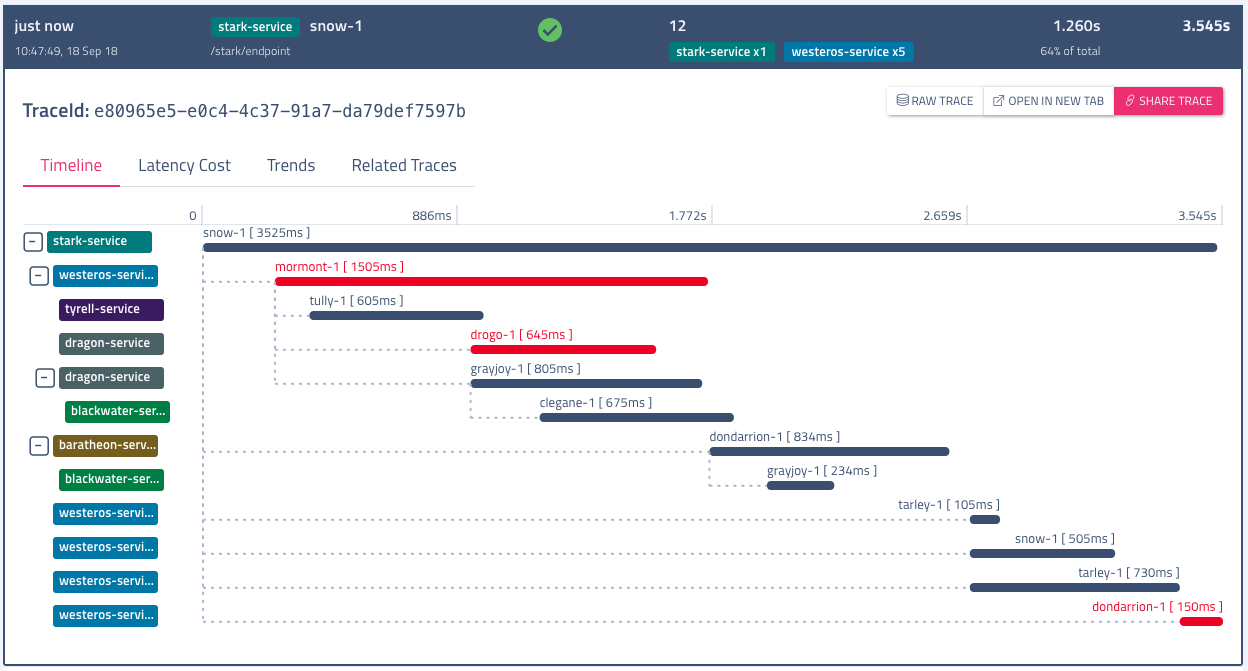Open the Latency Cost tab

point(184,166)
